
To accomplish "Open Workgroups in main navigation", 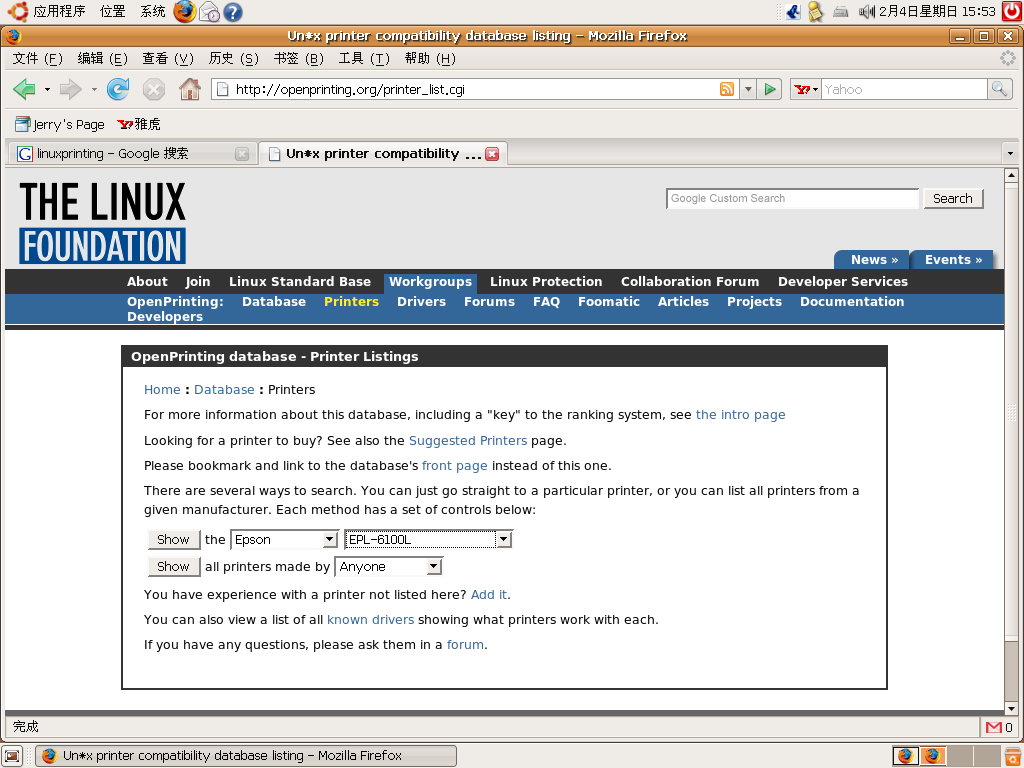I will (x=430, y=282).
